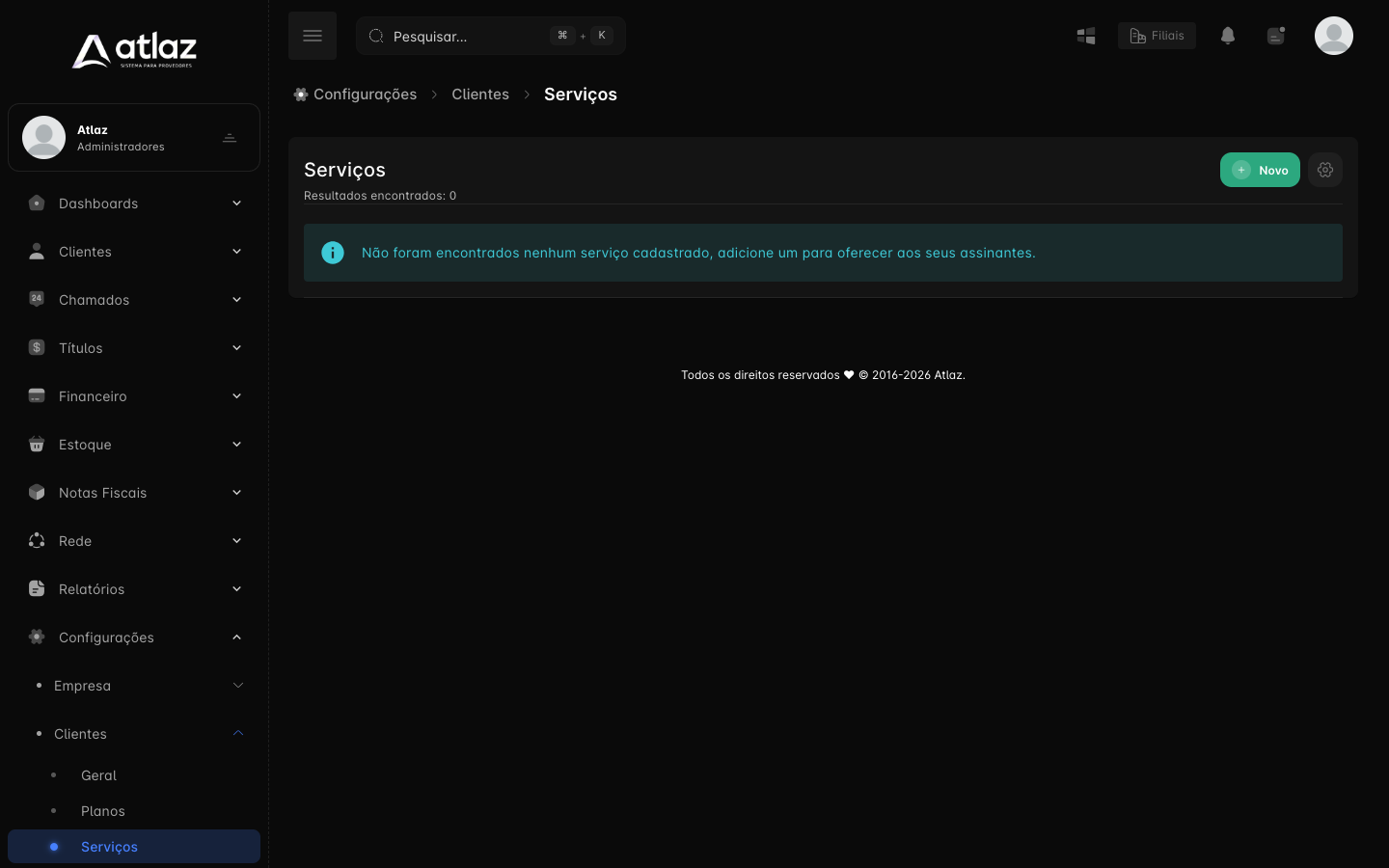Expand the Relatórios menu chevron
This screenshot has height=868, width=1389.
[236, 588]
